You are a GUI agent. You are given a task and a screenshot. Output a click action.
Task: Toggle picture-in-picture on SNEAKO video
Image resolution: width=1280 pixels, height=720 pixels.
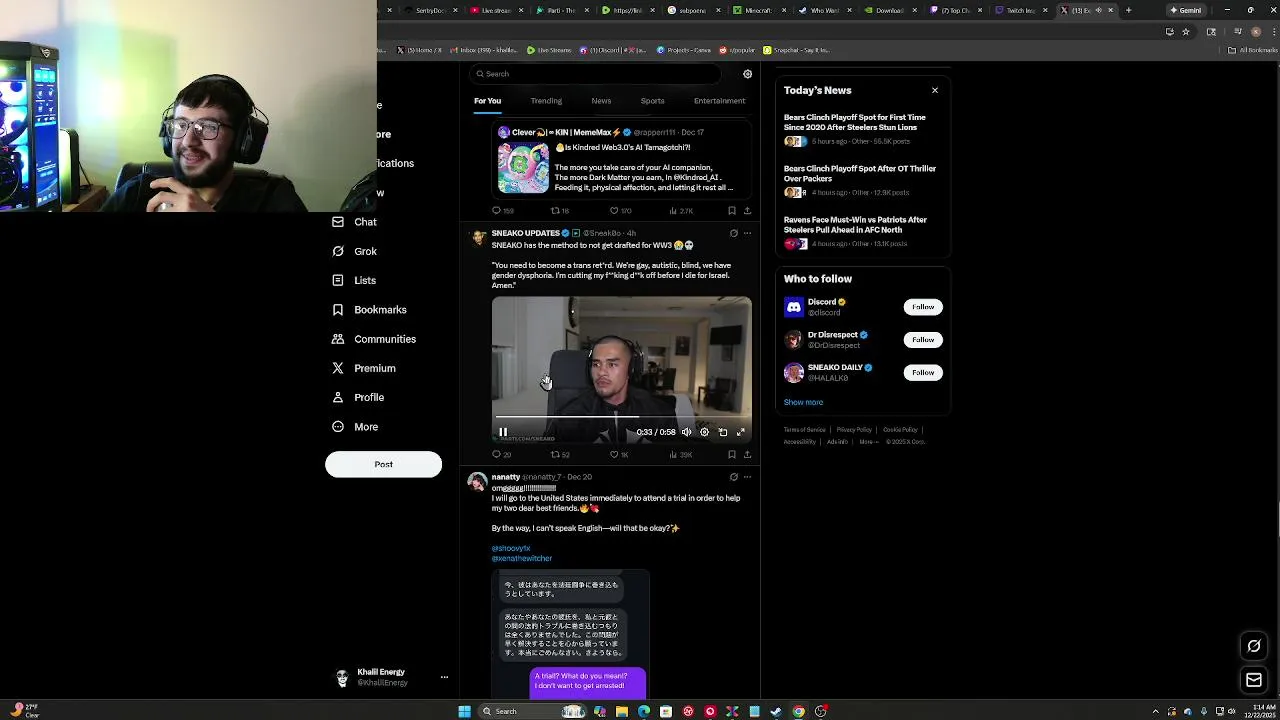point(723,432)
